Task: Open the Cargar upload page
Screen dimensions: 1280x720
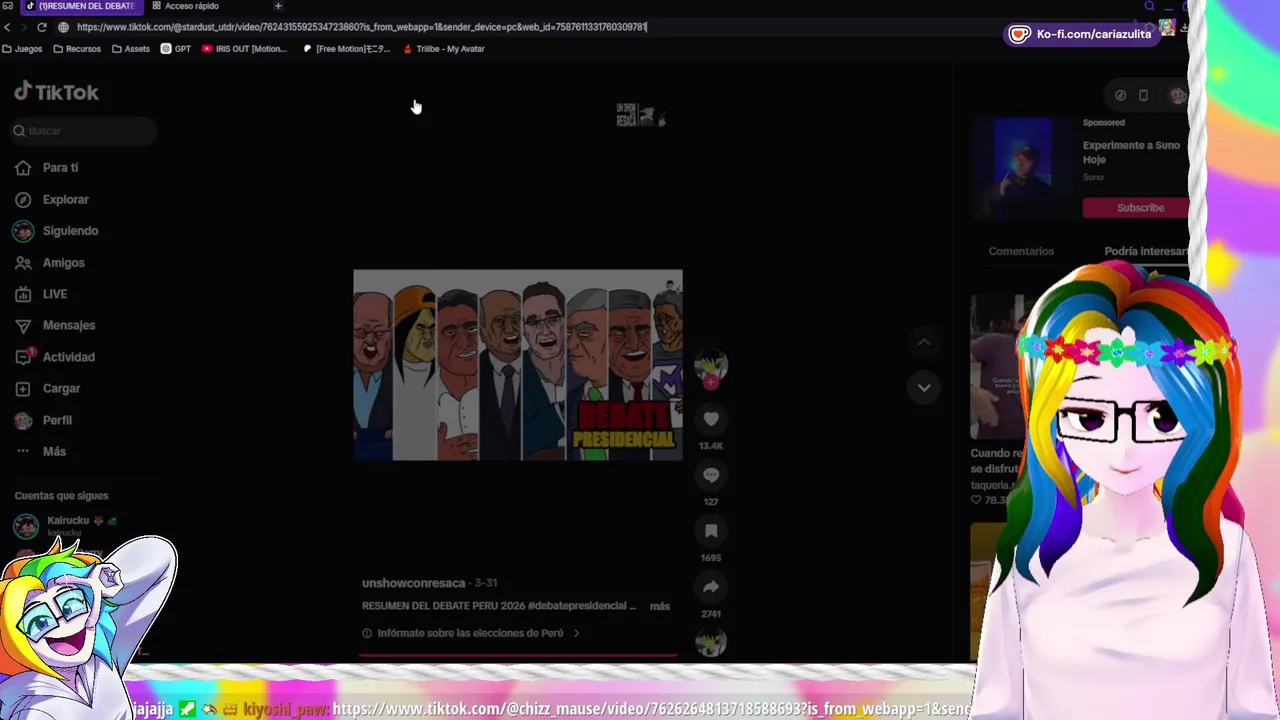Action: [47, 388]
